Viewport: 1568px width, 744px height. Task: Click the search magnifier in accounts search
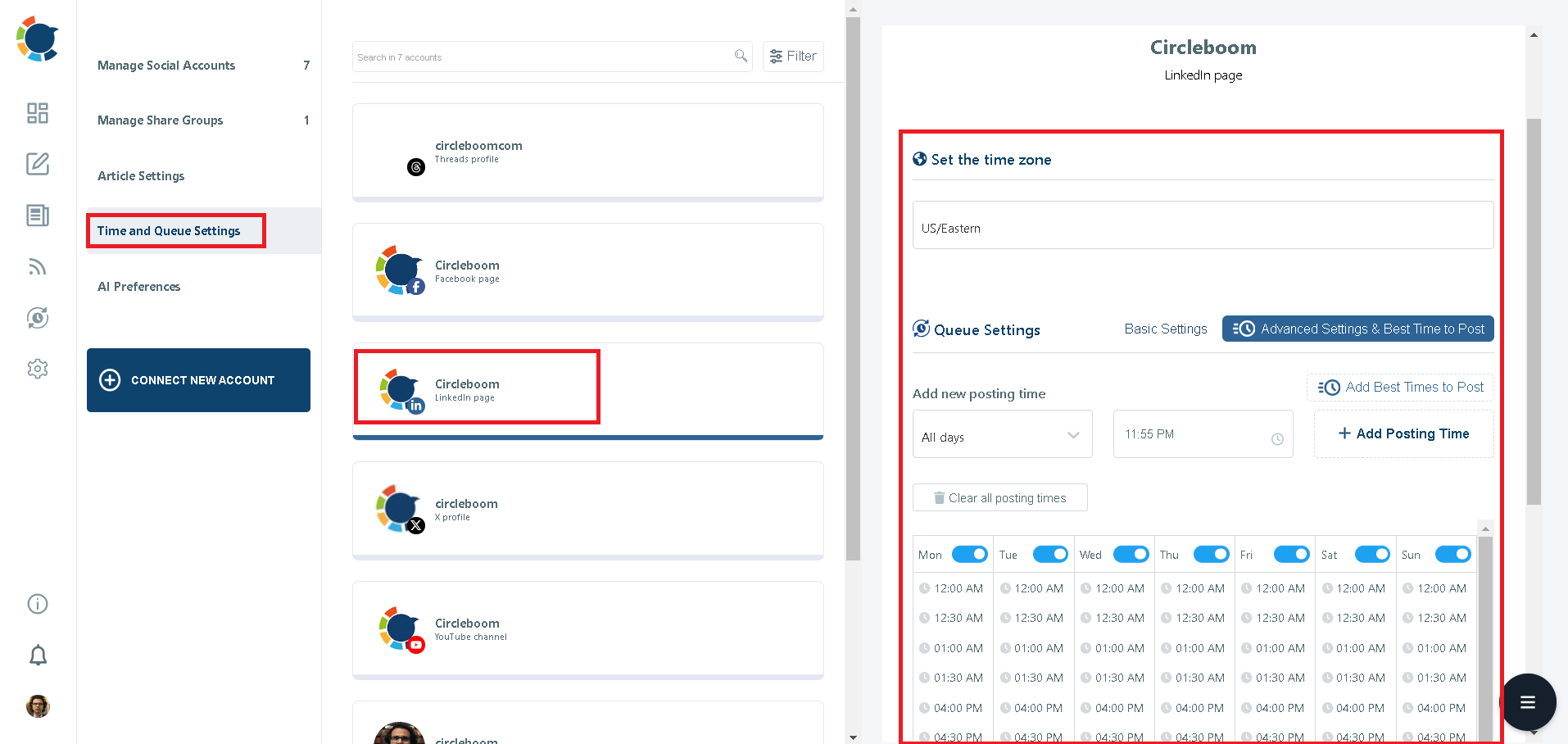740,56
